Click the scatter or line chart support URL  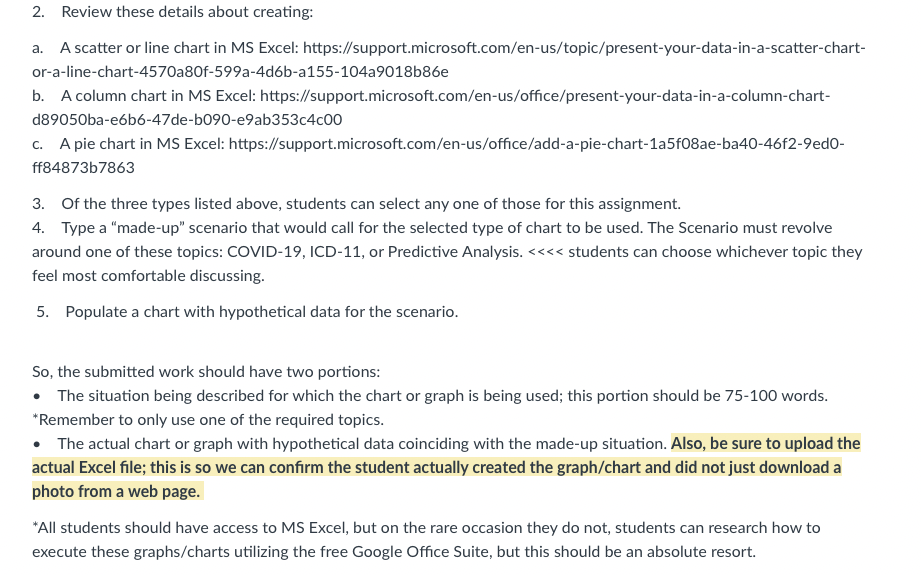click(584, 48)
